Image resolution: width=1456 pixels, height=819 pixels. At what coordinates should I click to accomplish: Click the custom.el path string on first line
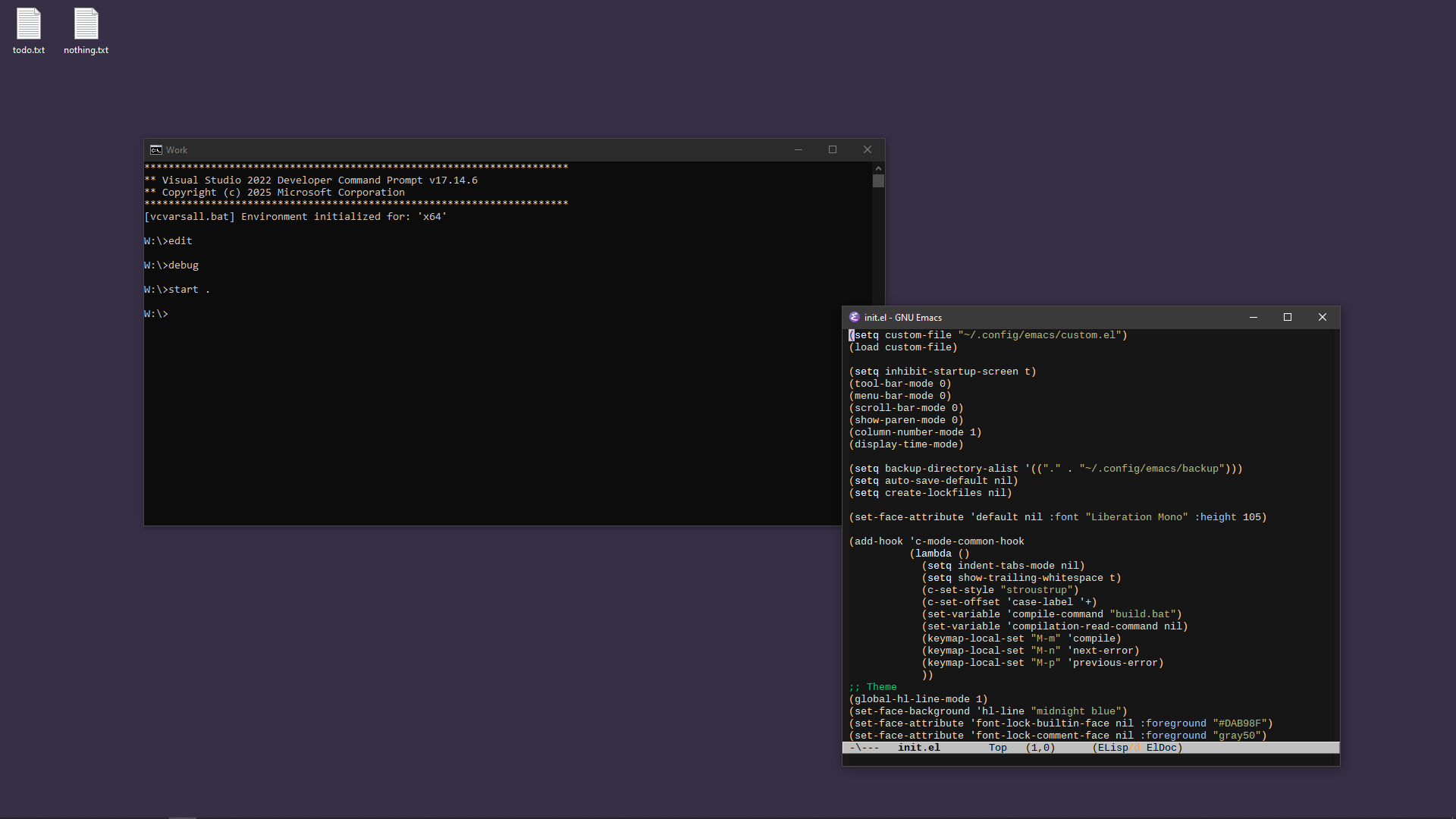pos(1040,335)
